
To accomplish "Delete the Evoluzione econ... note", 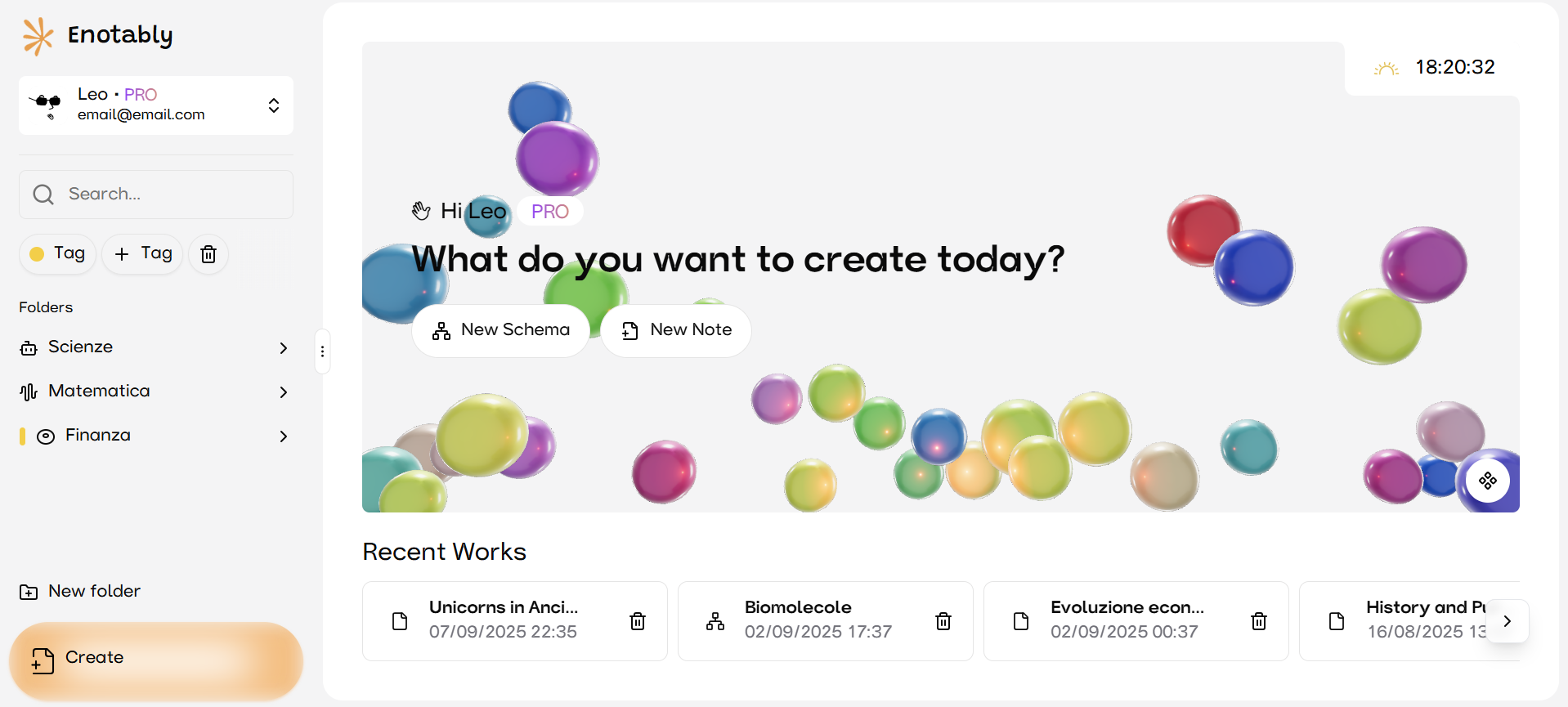I will pyautogui.click(x=1259, y=621).
